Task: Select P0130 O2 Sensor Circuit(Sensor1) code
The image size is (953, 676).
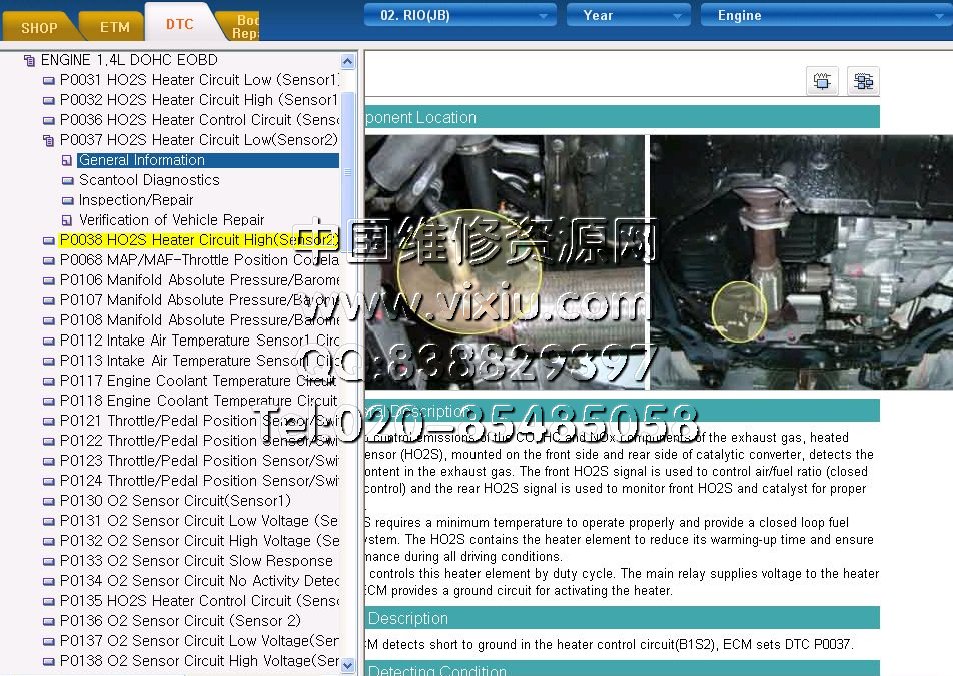Action: [175, 500]
